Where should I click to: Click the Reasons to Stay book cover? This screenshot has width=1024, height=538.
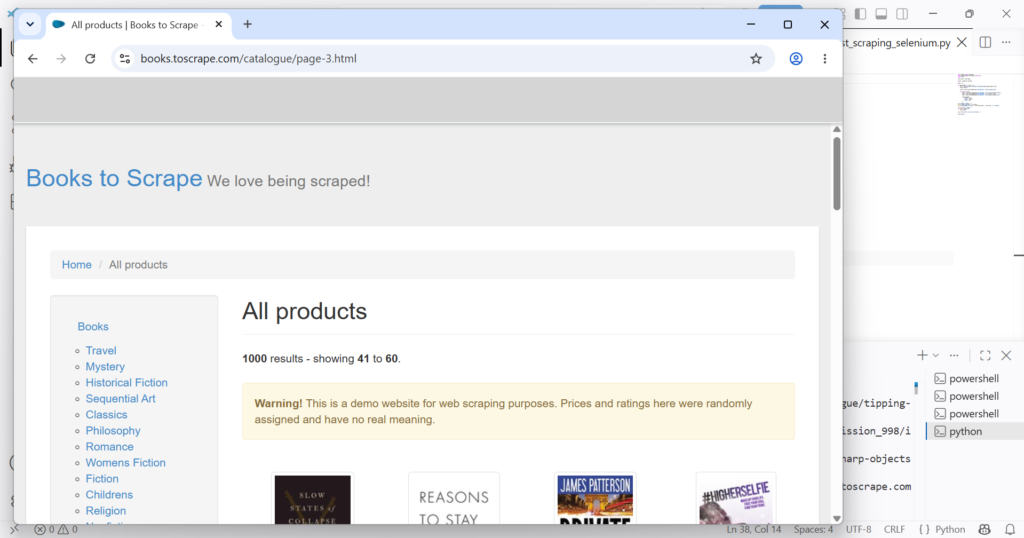[x=454, y=499]
